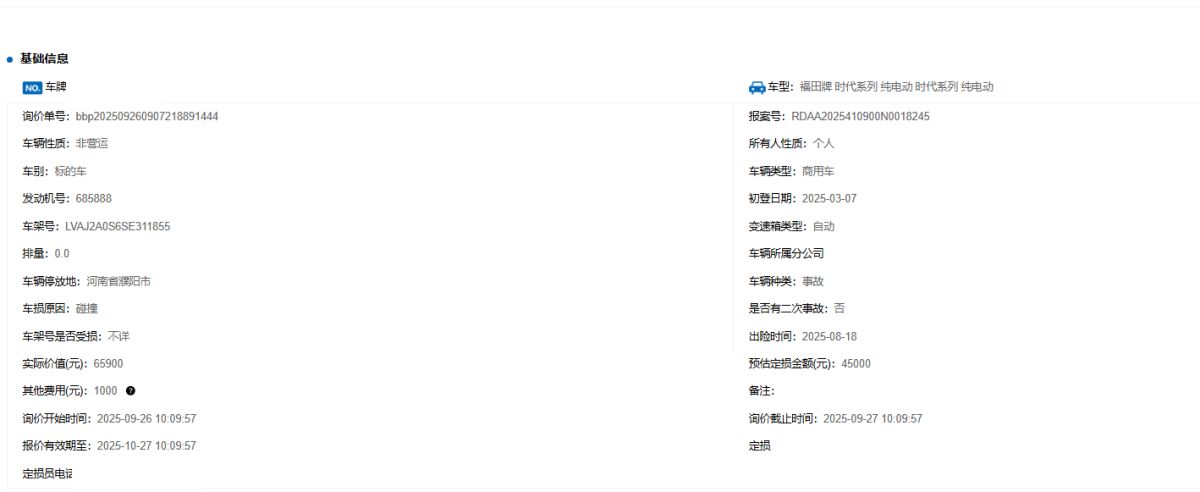Click the 报价有效期至 date value
Viewport: 1200px width, 492px height.
tap(146, 446)
